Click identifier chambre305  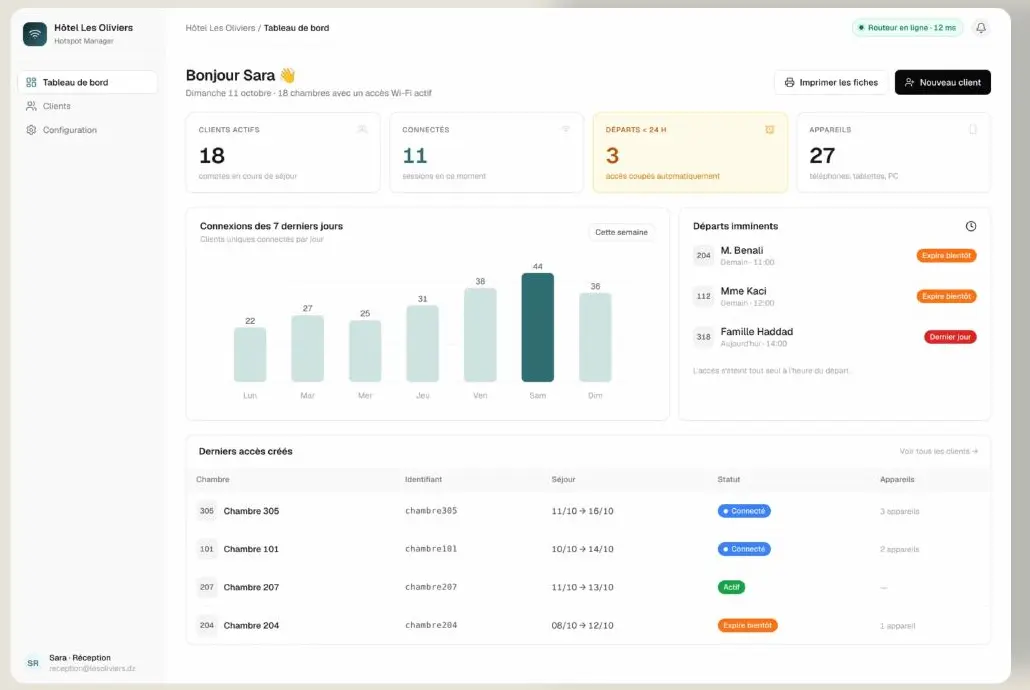click(x=431, y=511)
